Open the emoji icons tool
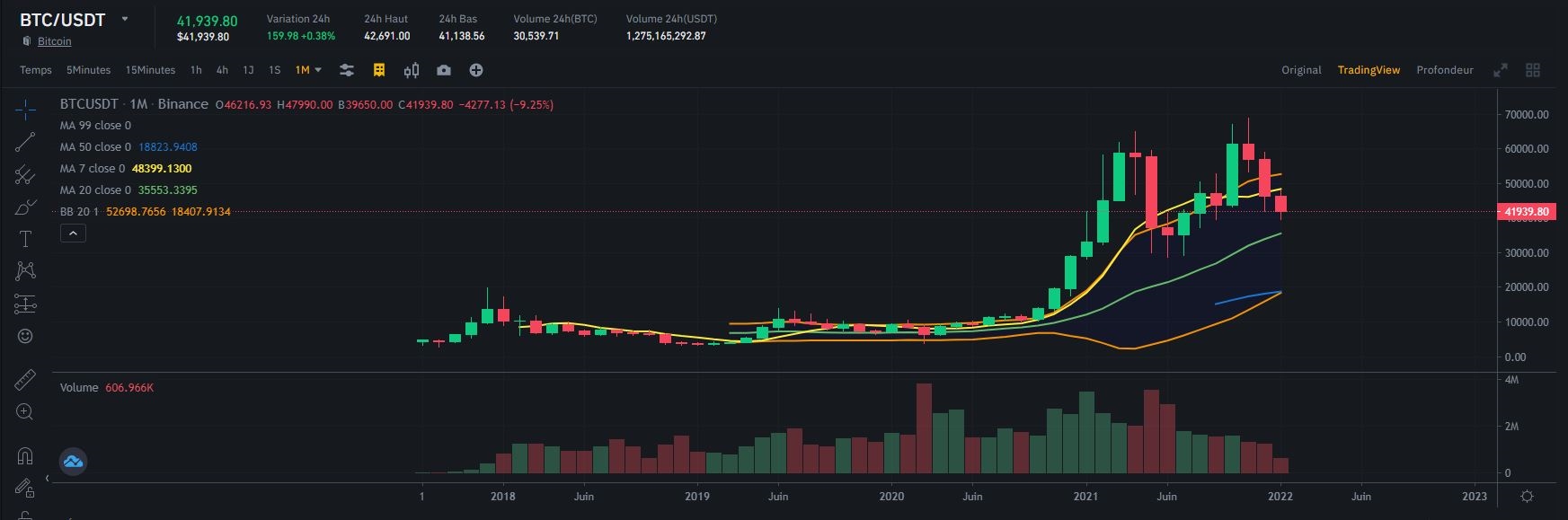The image size is (1568, 520). [x=25, y=336]
